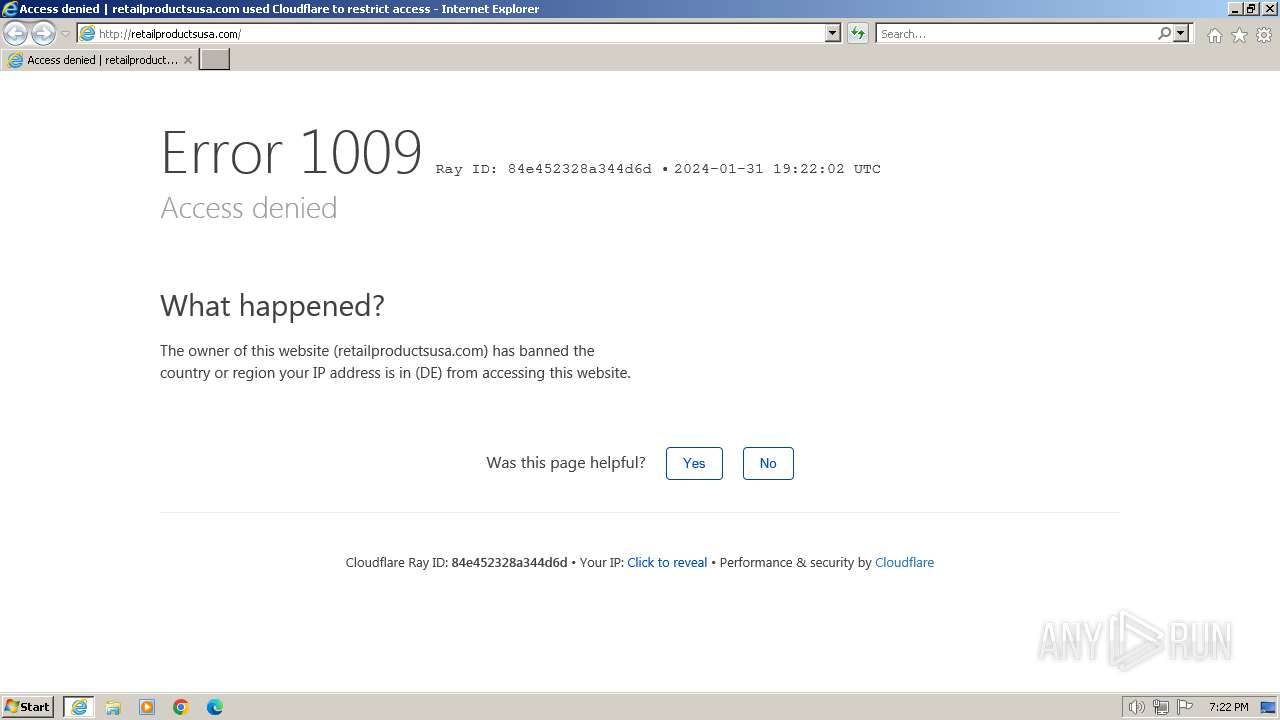Open the Home icon
This screenshot has width=1280, height=720.
(1214, 35)
